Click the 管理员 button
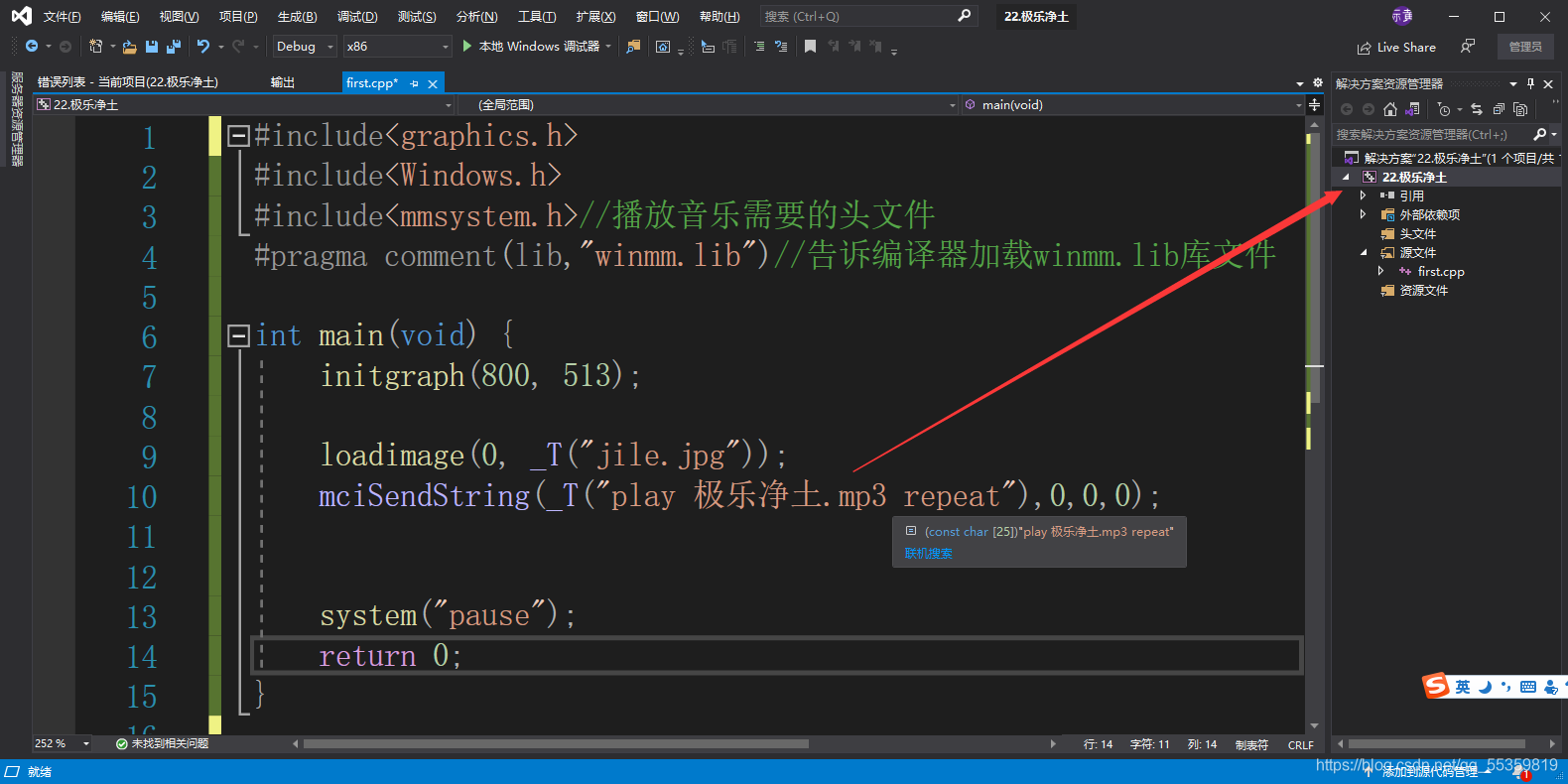The width and height of the screenshot is (1568, 784). pos(1525,47)
